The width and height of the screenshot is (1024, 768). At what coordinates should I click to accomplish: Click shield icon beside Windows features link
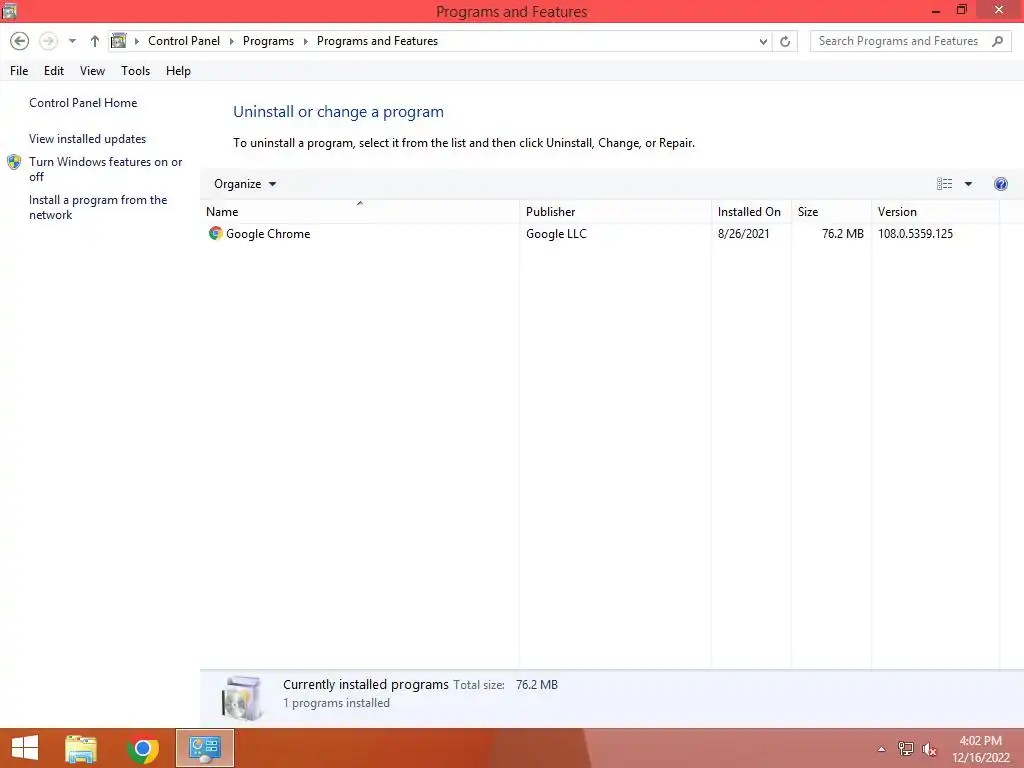pos(14,162)
